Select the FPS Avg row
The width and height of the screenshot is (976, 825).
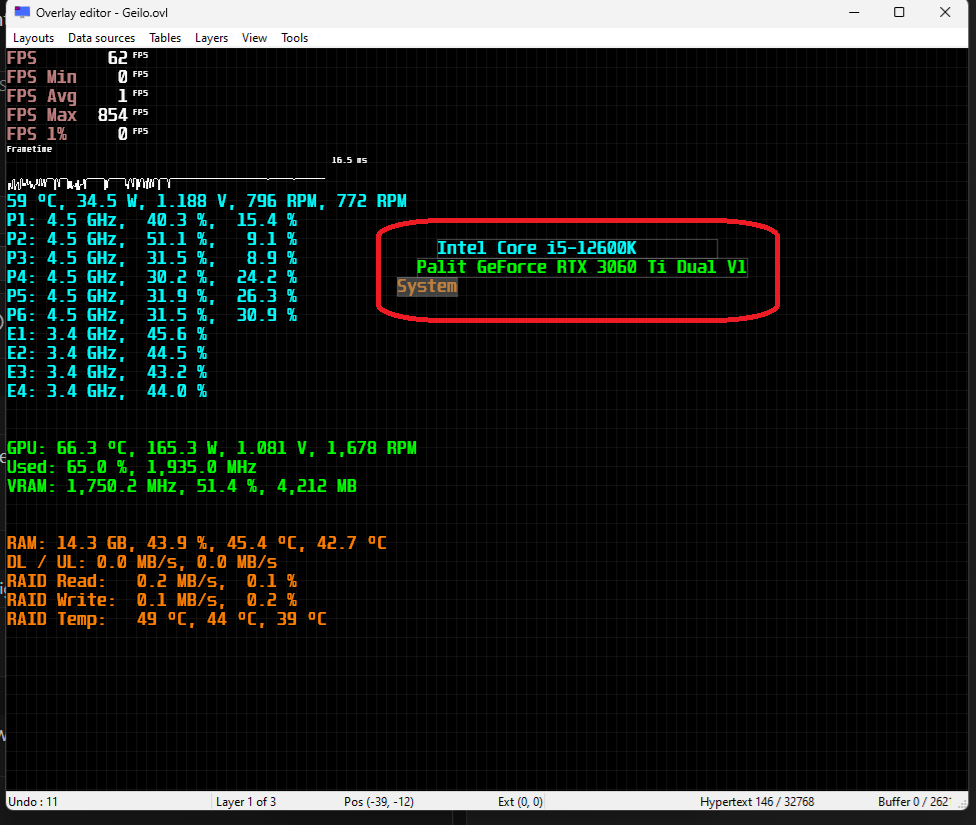coord(77,96)
